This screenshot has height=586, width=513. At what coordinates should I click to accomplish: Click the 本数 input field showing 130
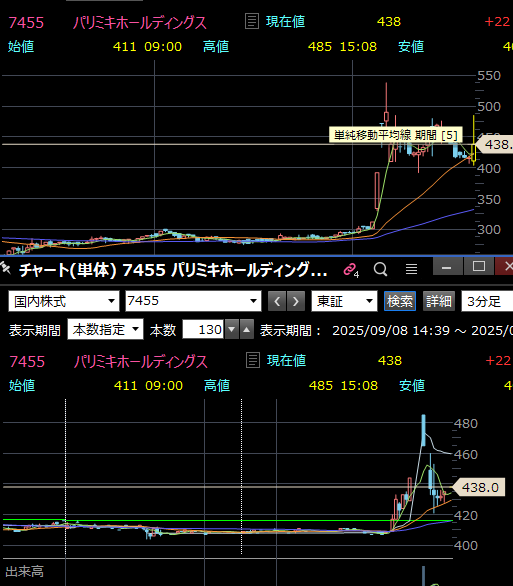click(x=203, y=329)
